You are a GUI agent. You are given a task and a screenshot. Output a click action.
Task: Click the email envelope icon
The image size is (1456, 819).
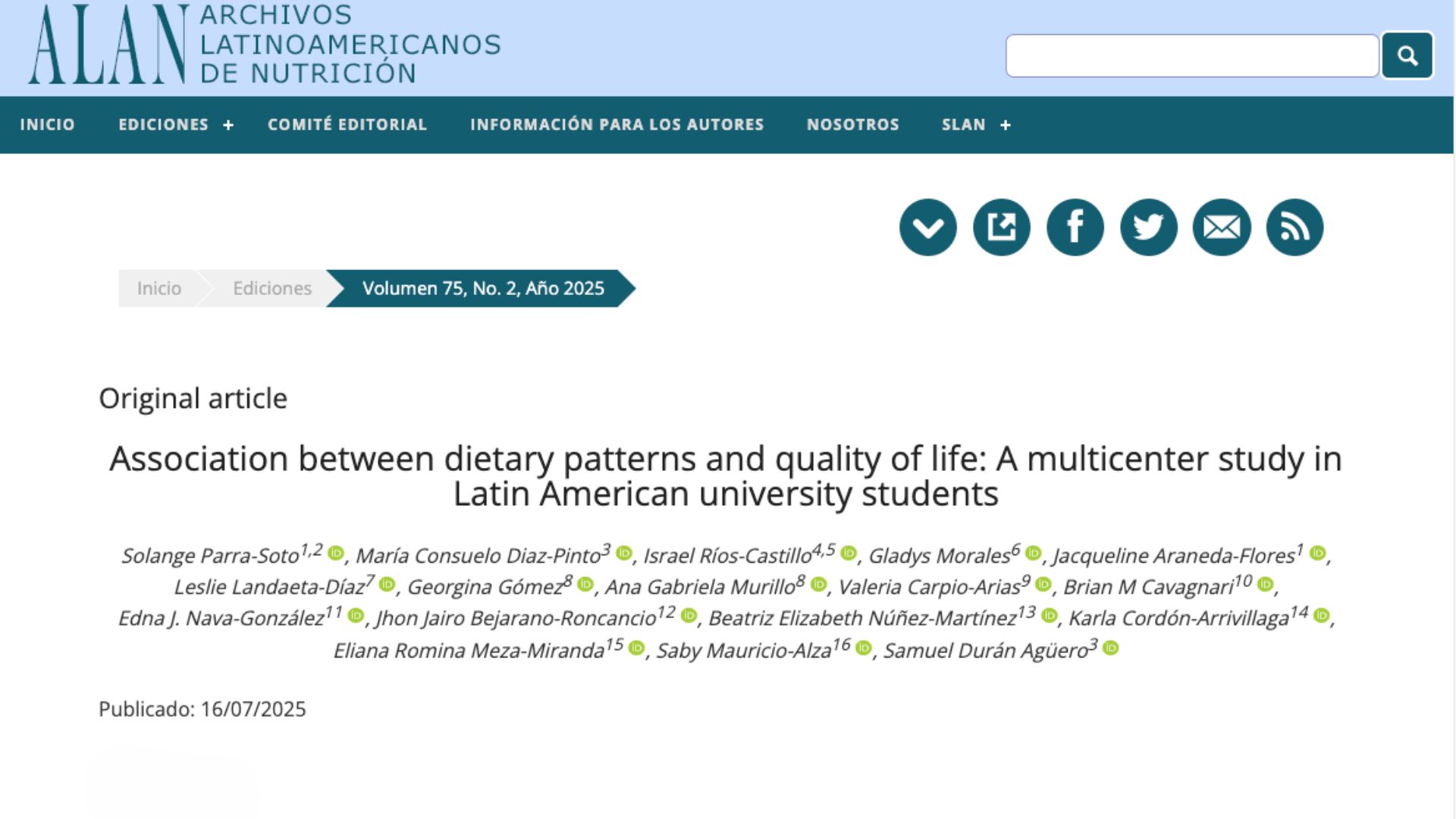point(1222,227)
